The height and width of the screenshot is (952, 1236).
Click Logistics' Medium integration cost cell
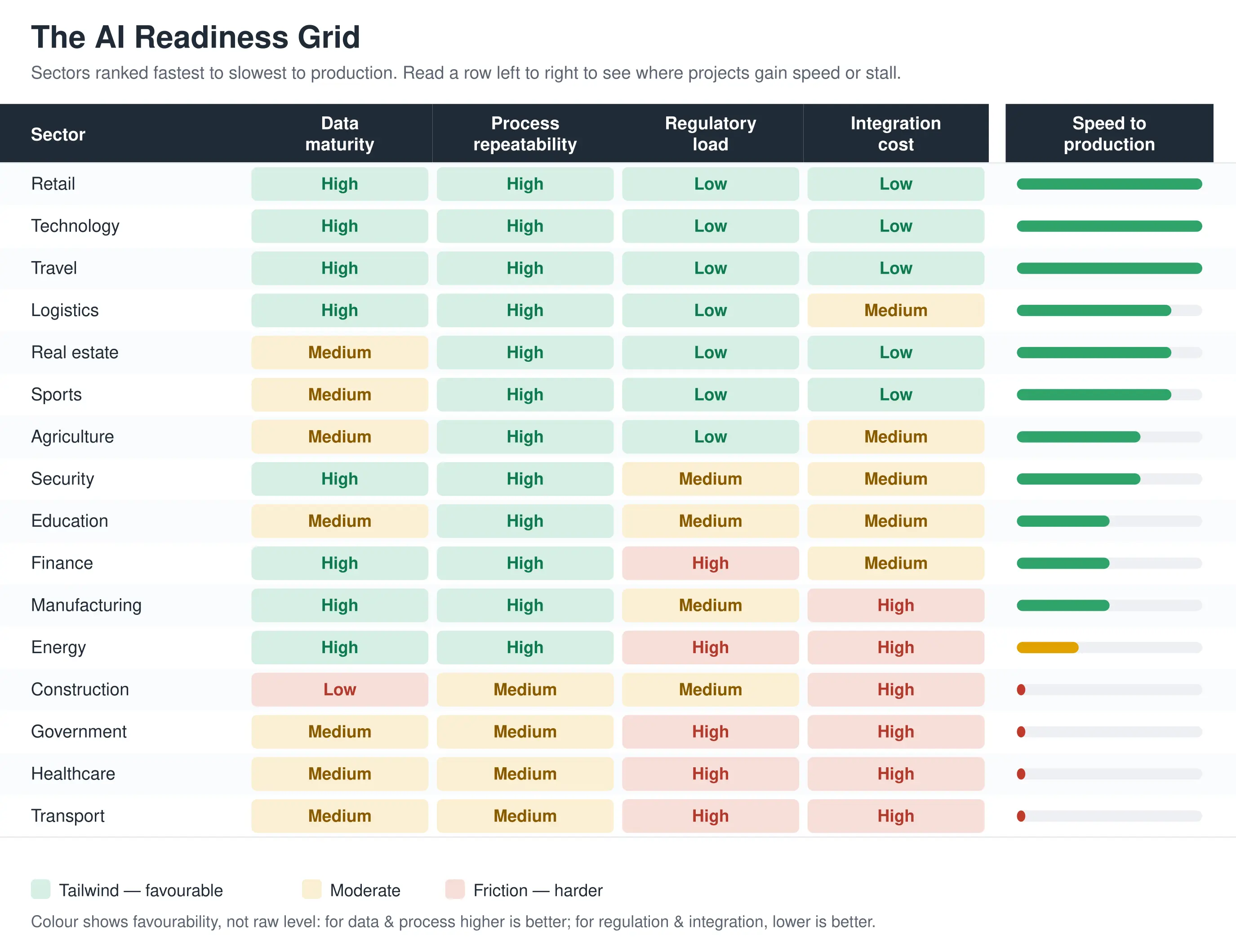(895, 310)
